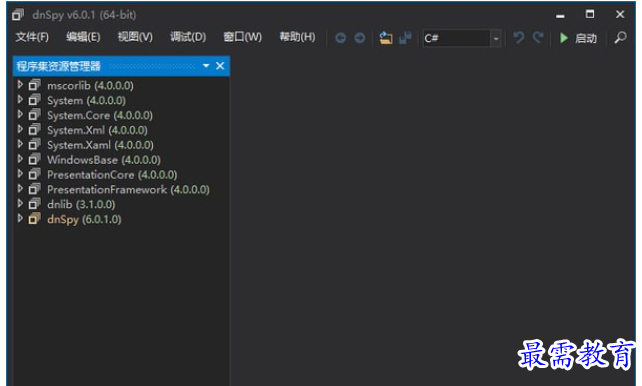The image size is (642, 386).
Task: Expand the PresentationFramework node arrow
Action: pyautogui.click(x=20, y=188)
